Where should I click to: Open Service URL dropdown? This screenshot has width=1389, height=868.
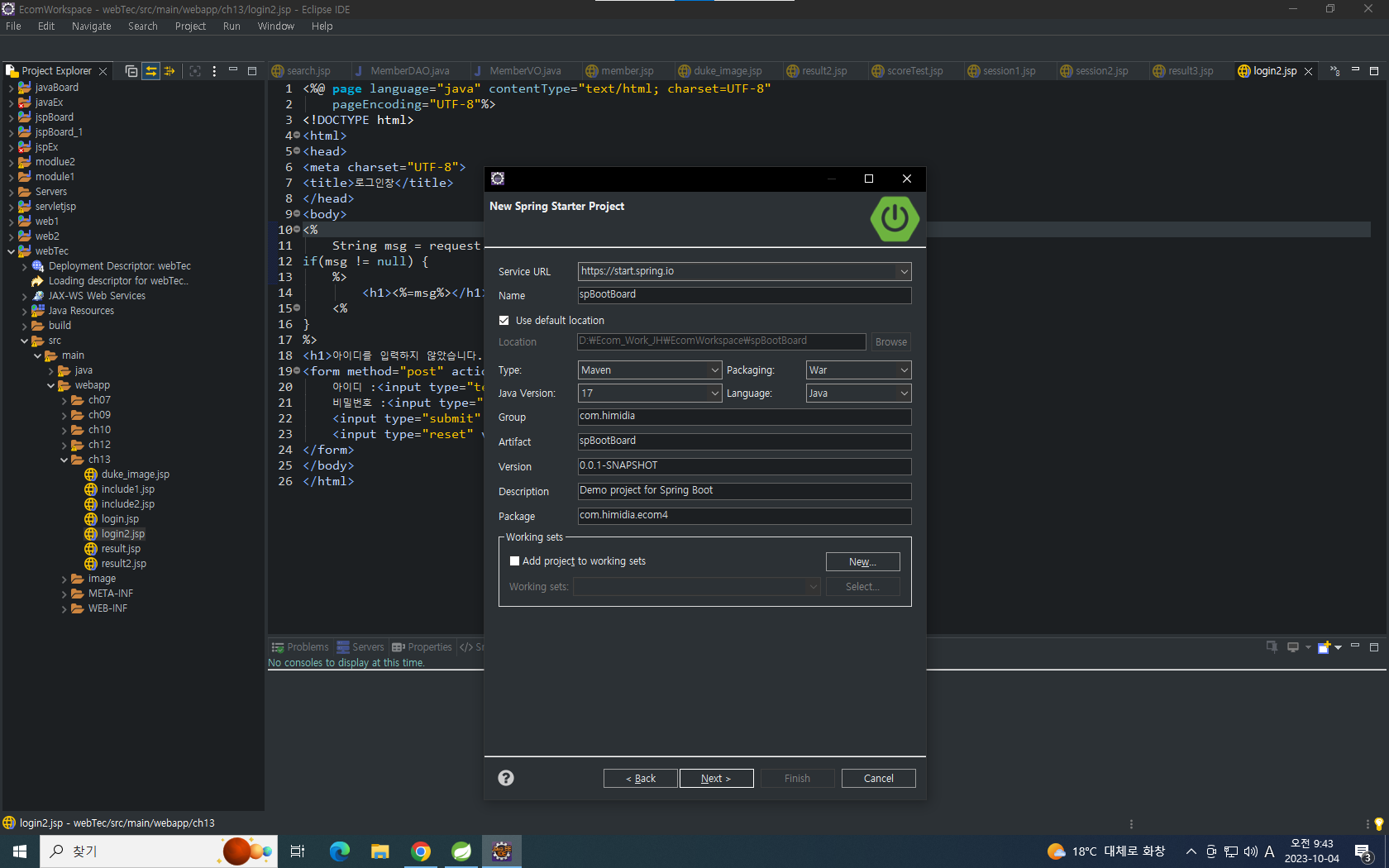(x=904, y=272)
